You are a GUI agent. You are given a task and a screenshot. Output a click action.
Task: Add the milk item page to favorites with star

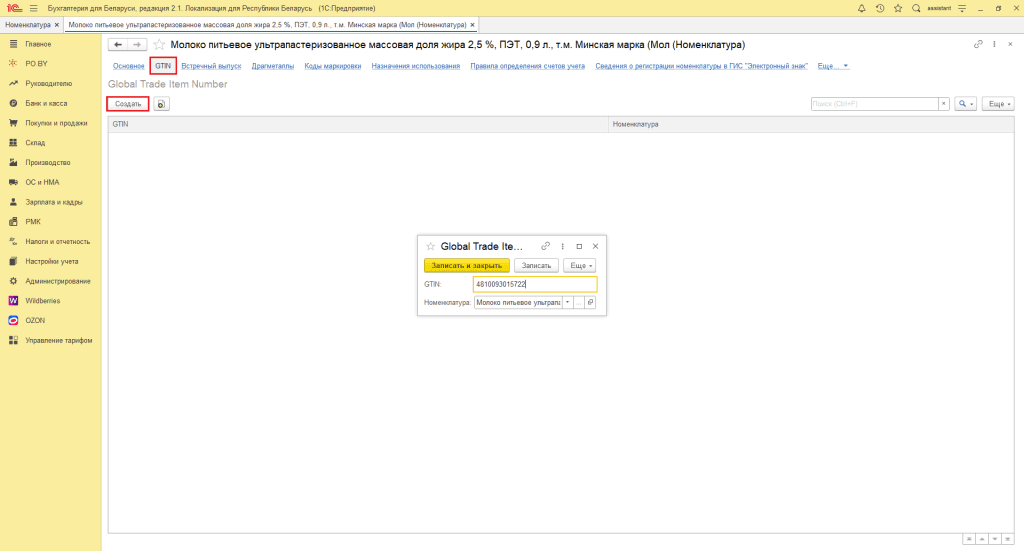pyautogui.click(x=159, y=45)
